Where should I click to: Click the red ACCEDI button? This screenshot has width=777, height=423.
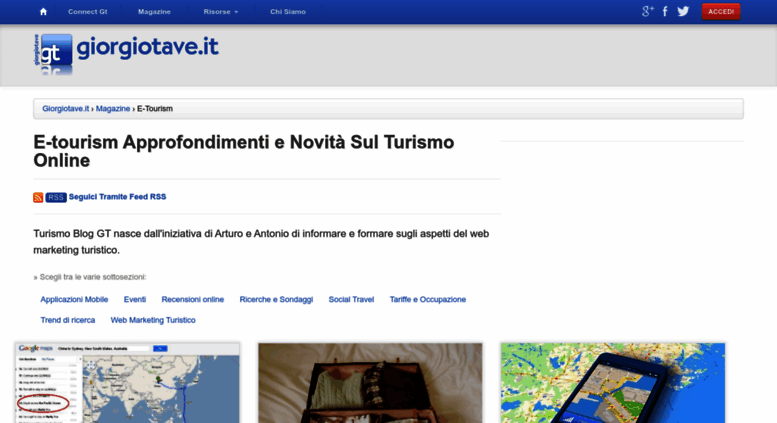pyautogui.click(x=721, y=11)
